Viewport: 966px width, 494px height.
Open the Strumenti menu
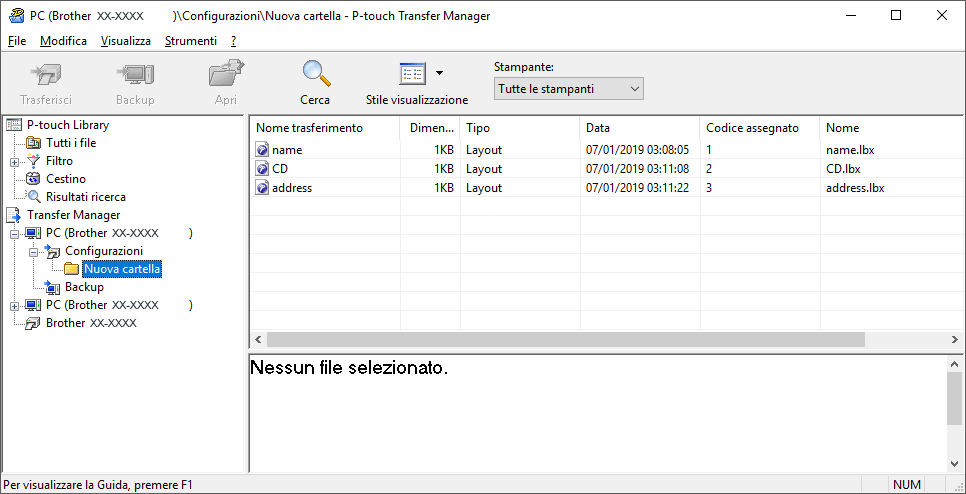190,41
